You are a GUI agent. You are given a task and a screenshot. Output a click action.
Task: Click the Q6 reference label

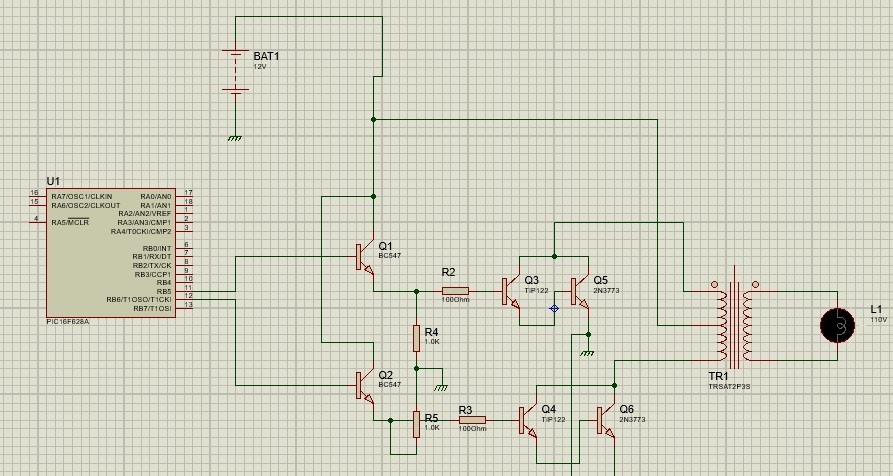[626, 409]
